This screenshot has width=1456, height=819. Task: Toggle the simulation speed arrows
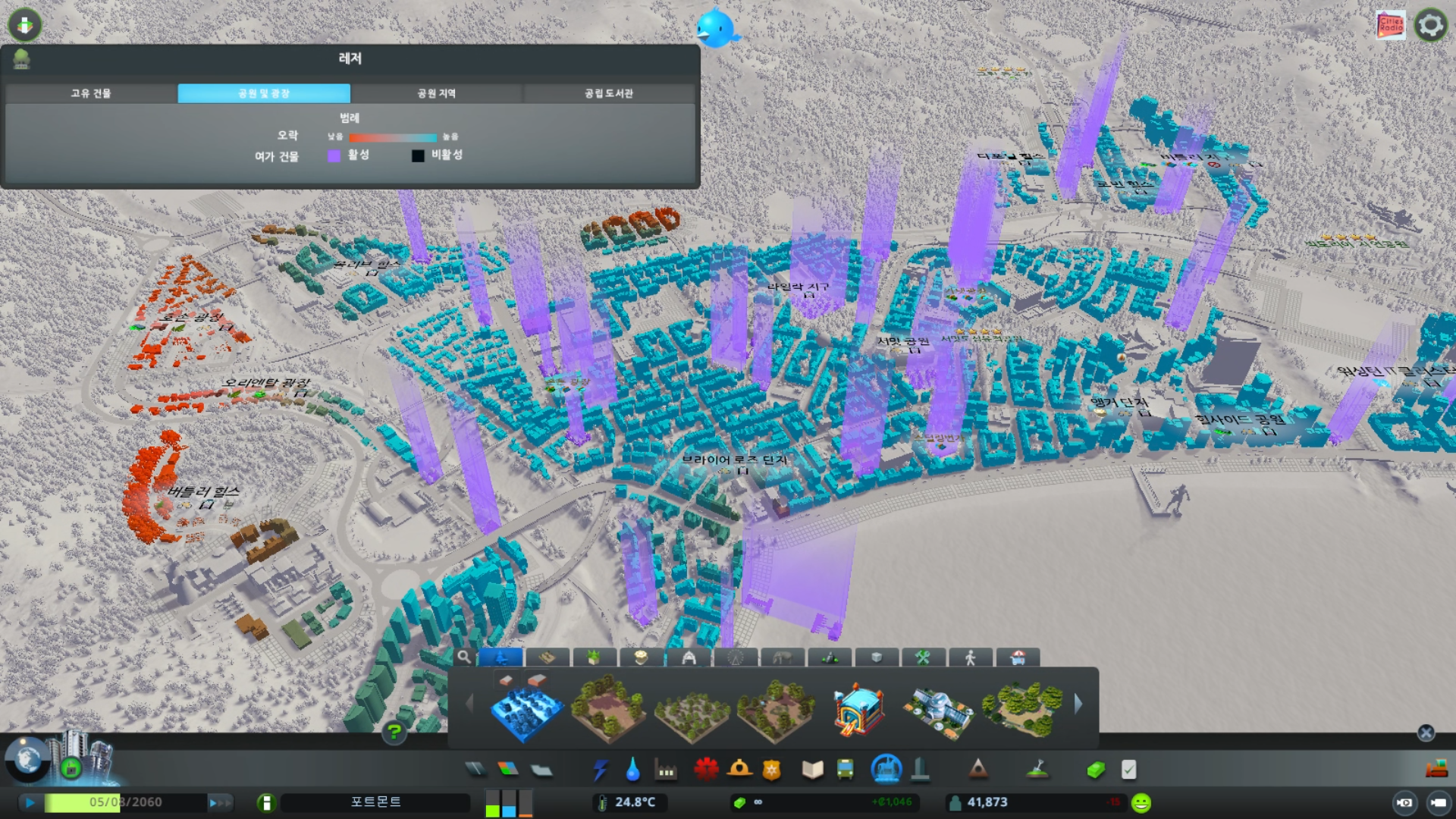[219, 802]
